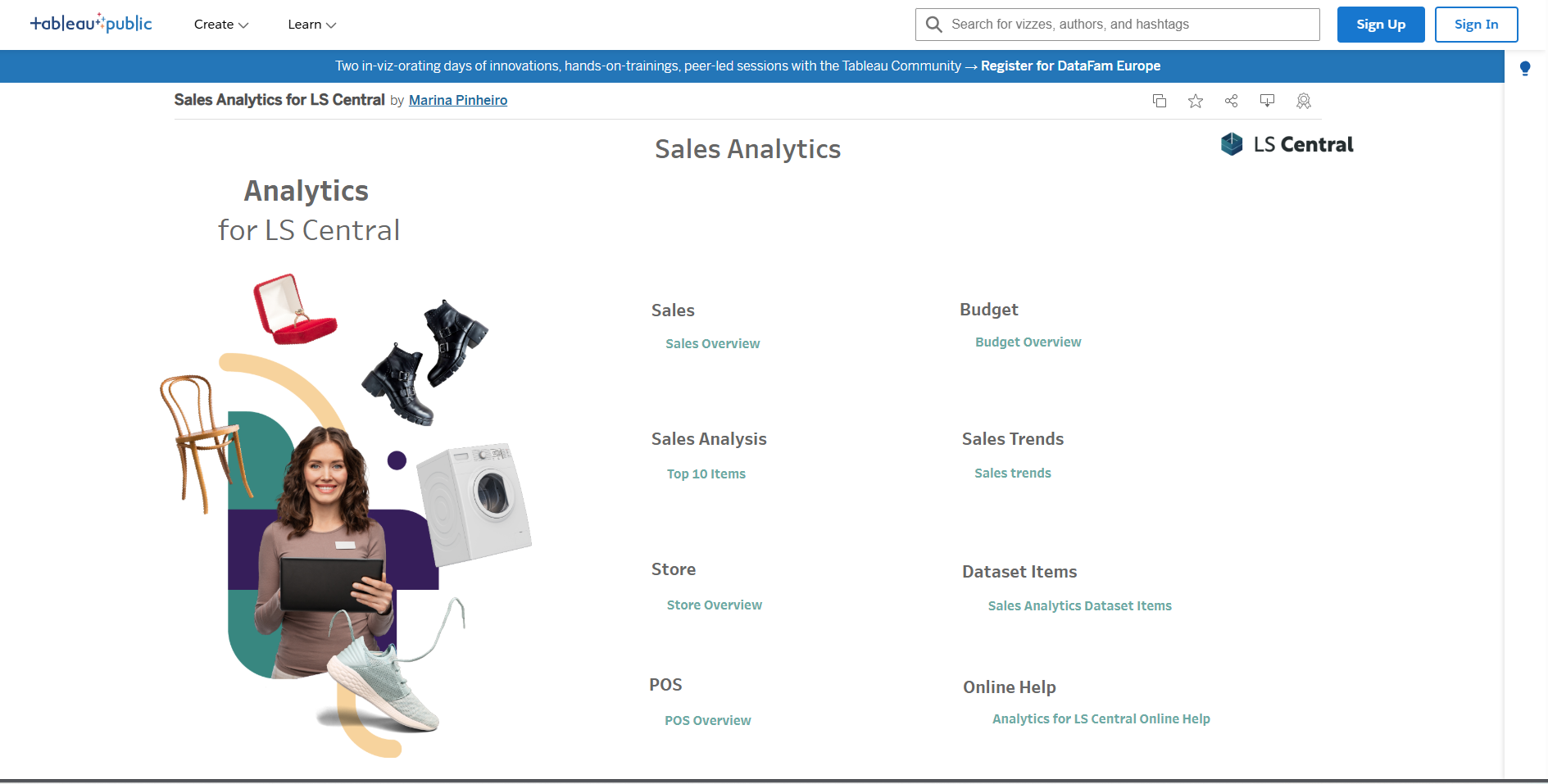Open author Marina Pinheiro's profile link
Screen dimensions: 1548x784
pos(458,100)
